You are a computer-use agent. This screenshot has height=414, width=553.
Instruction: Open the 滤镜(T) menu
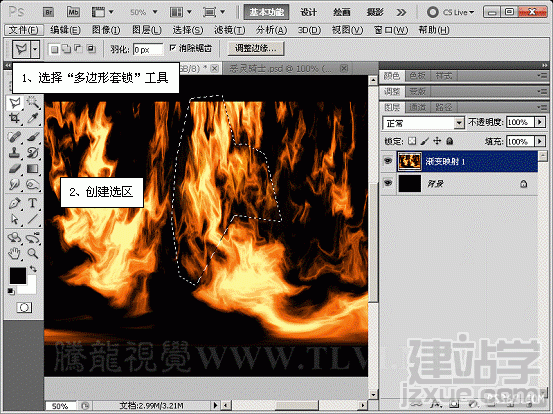pos(230,30)
